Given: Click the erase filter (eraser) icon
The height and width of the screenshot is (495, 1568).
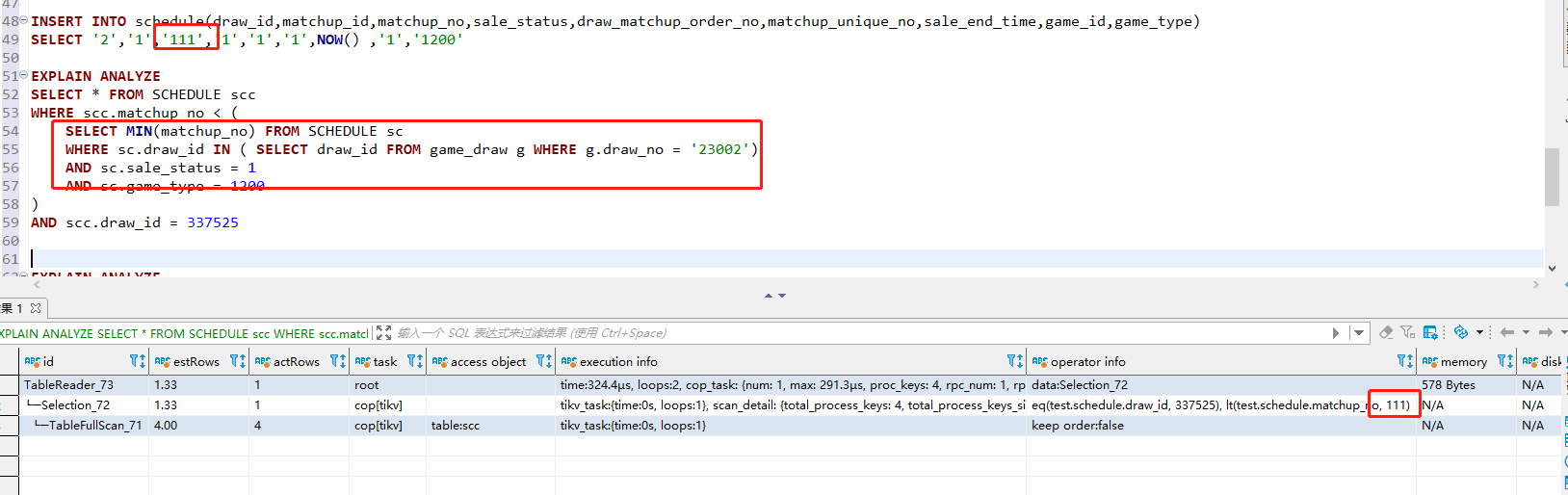Looking at the screenshot, I should (1386, 332).
